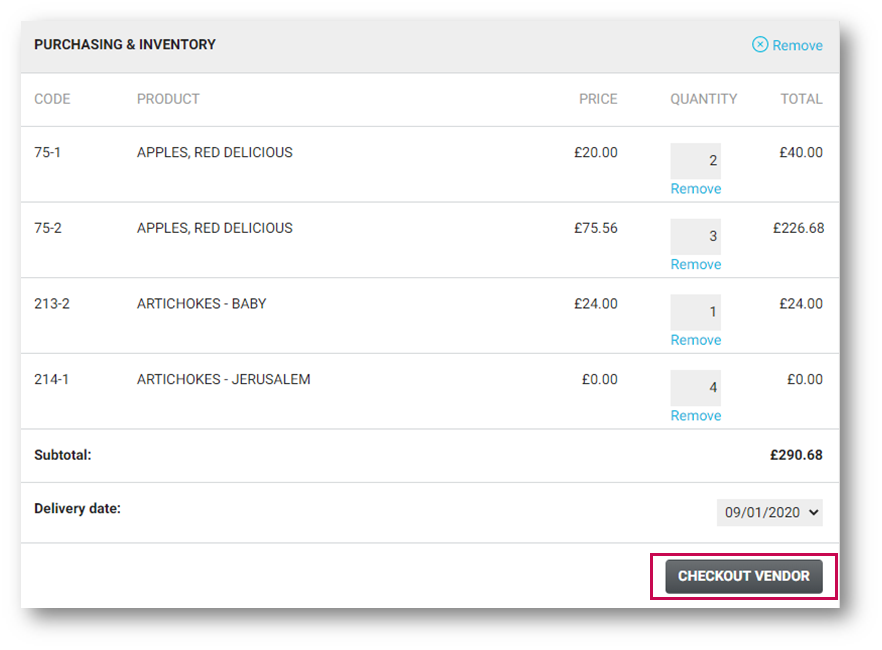Click the CODE column header
882x650 pixels.
pyautogui.click(x=52, y=99)
